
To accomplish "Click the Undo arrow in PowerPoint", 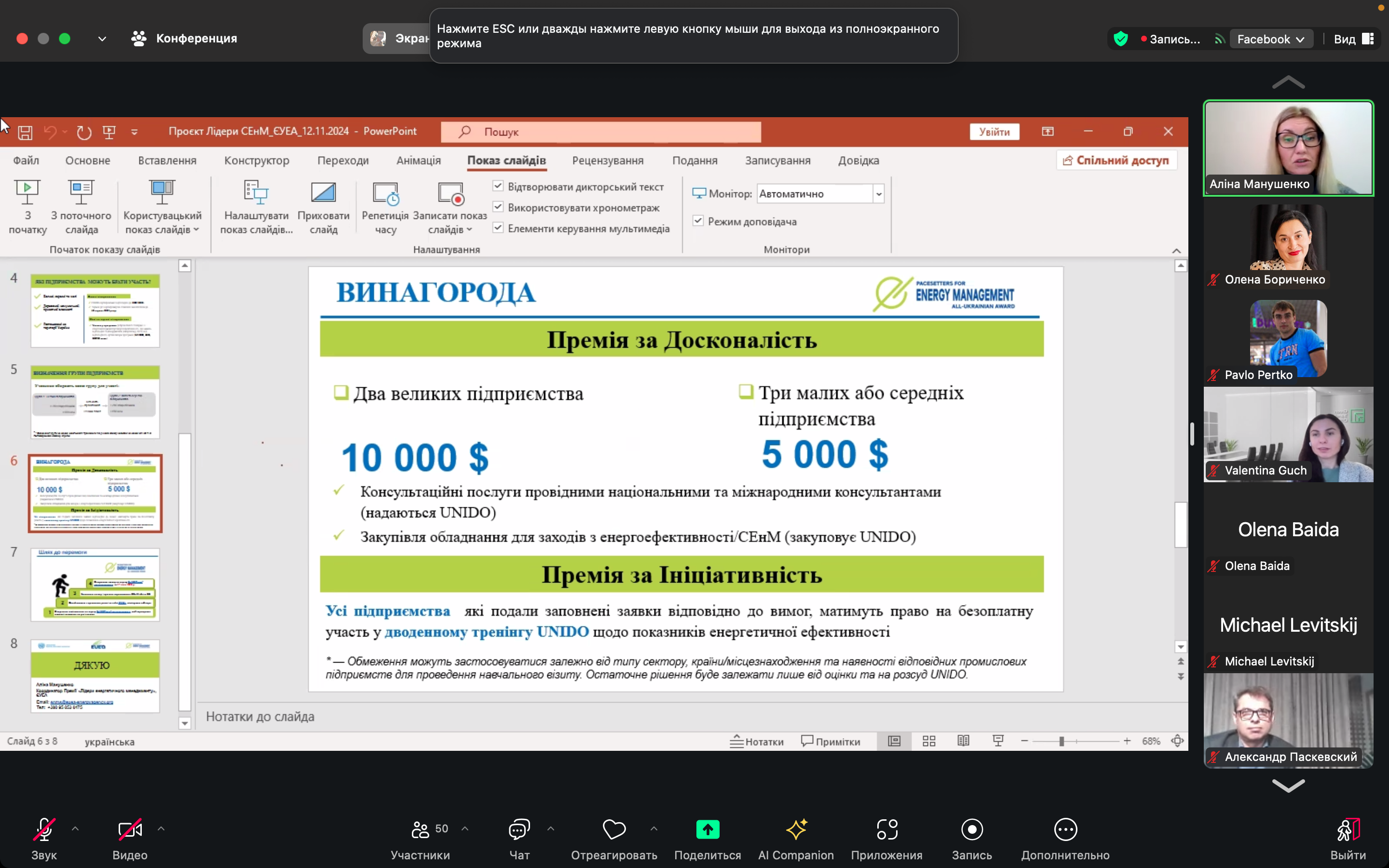I will pos(51,133).
